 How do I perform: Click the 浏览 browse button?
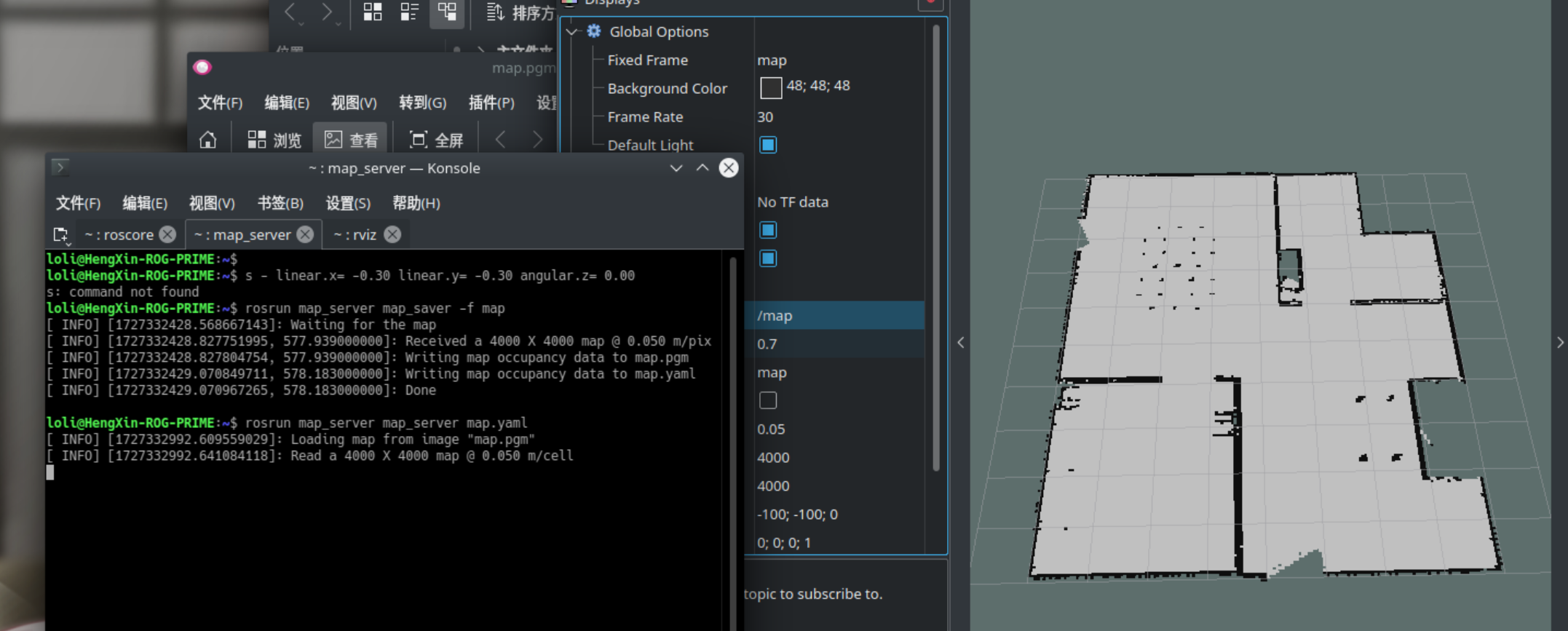click(x=274, y=140)
